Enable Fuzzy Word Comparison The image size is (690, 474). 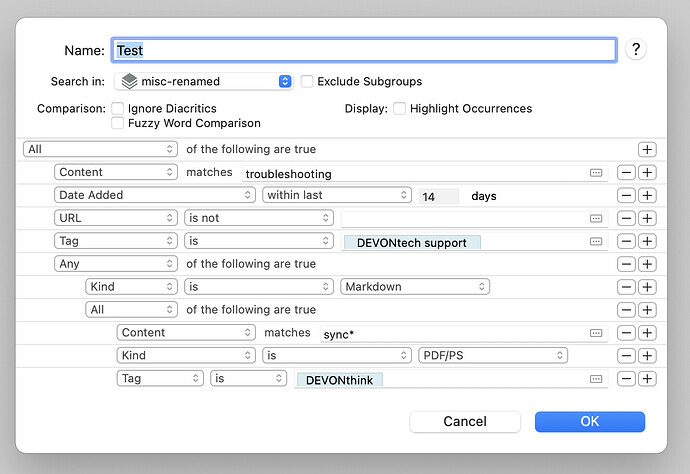coord(119,123)
